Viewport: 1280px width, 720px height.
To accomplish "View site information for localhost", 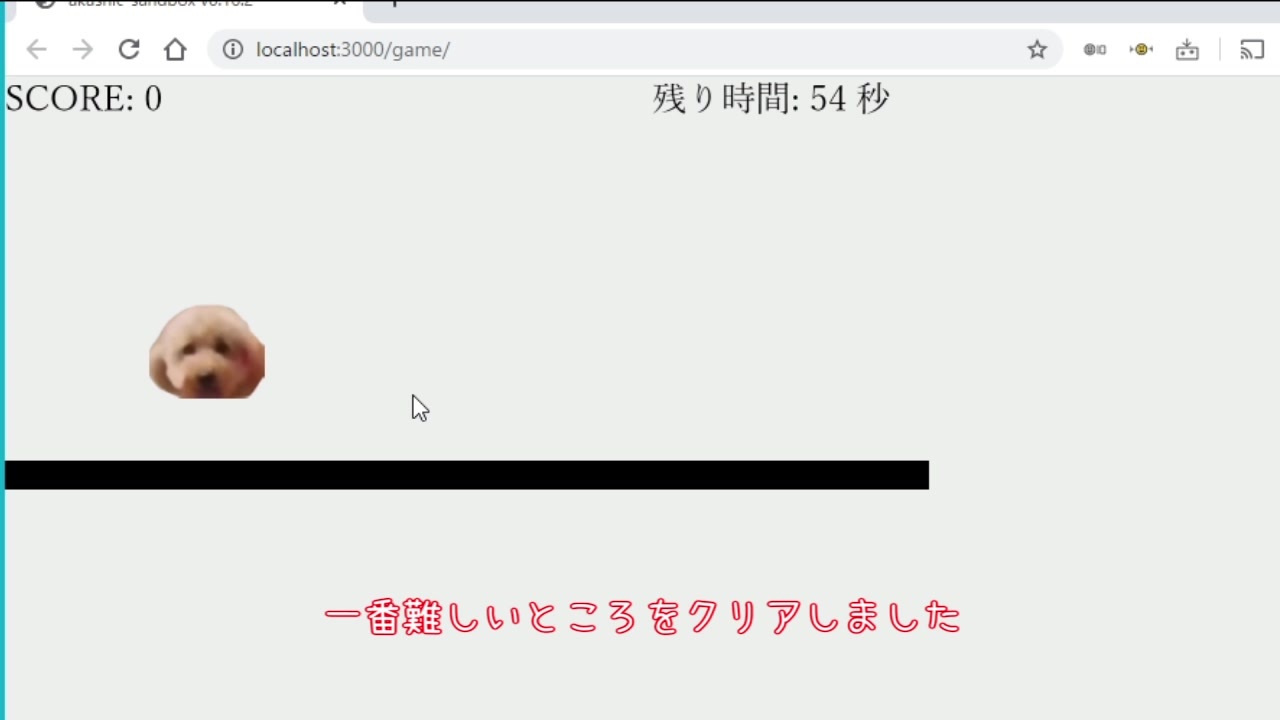I will (233, 50).
